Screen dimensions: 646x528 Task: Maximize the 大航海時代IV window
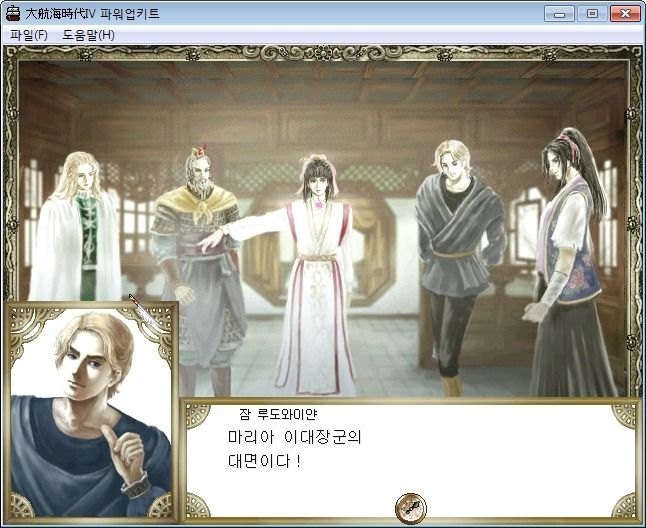coord(592,14)
